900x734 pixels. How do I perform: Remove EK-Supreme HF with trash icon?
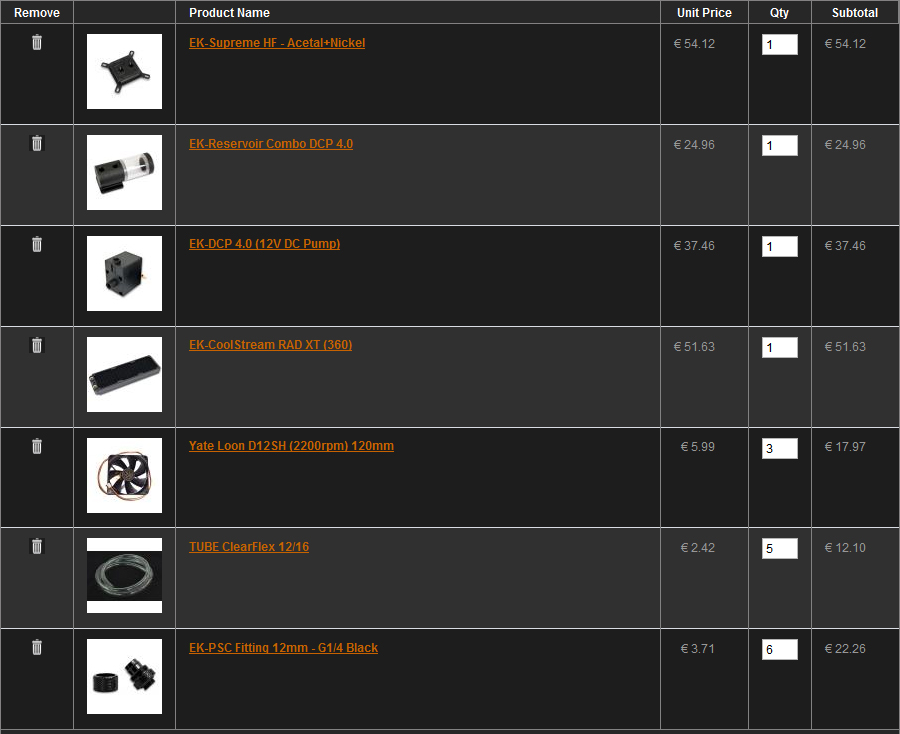[x=37, y=42]
